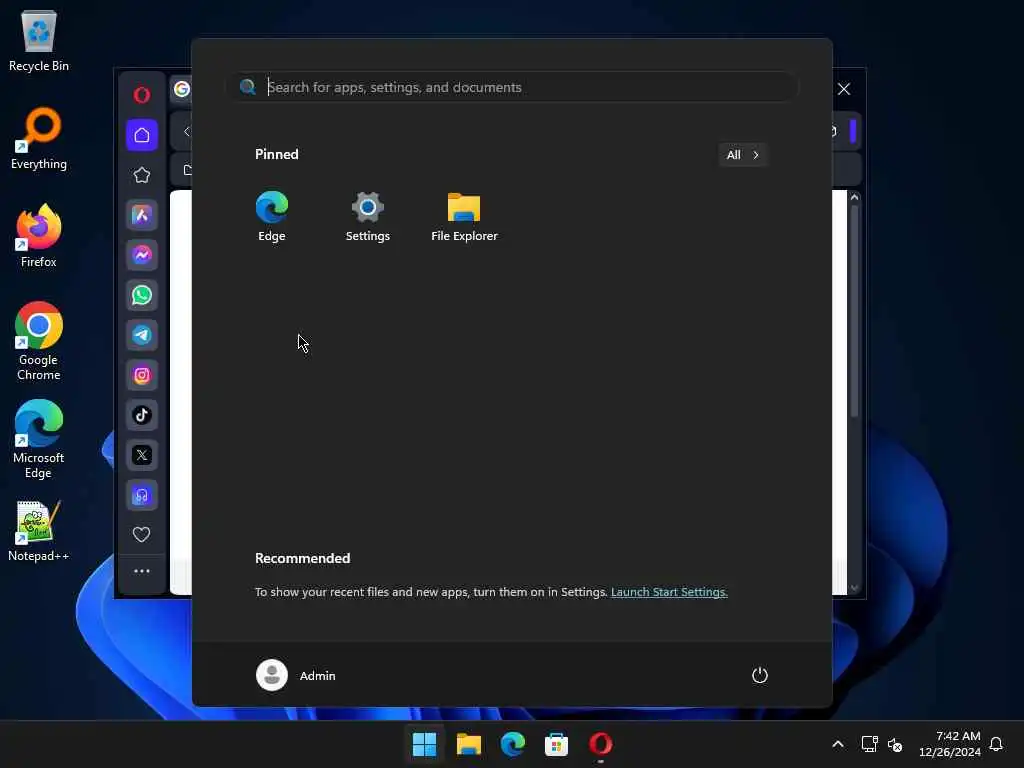Open Settings from pinned apps
Screen dimensions: 1024x768
368,217
